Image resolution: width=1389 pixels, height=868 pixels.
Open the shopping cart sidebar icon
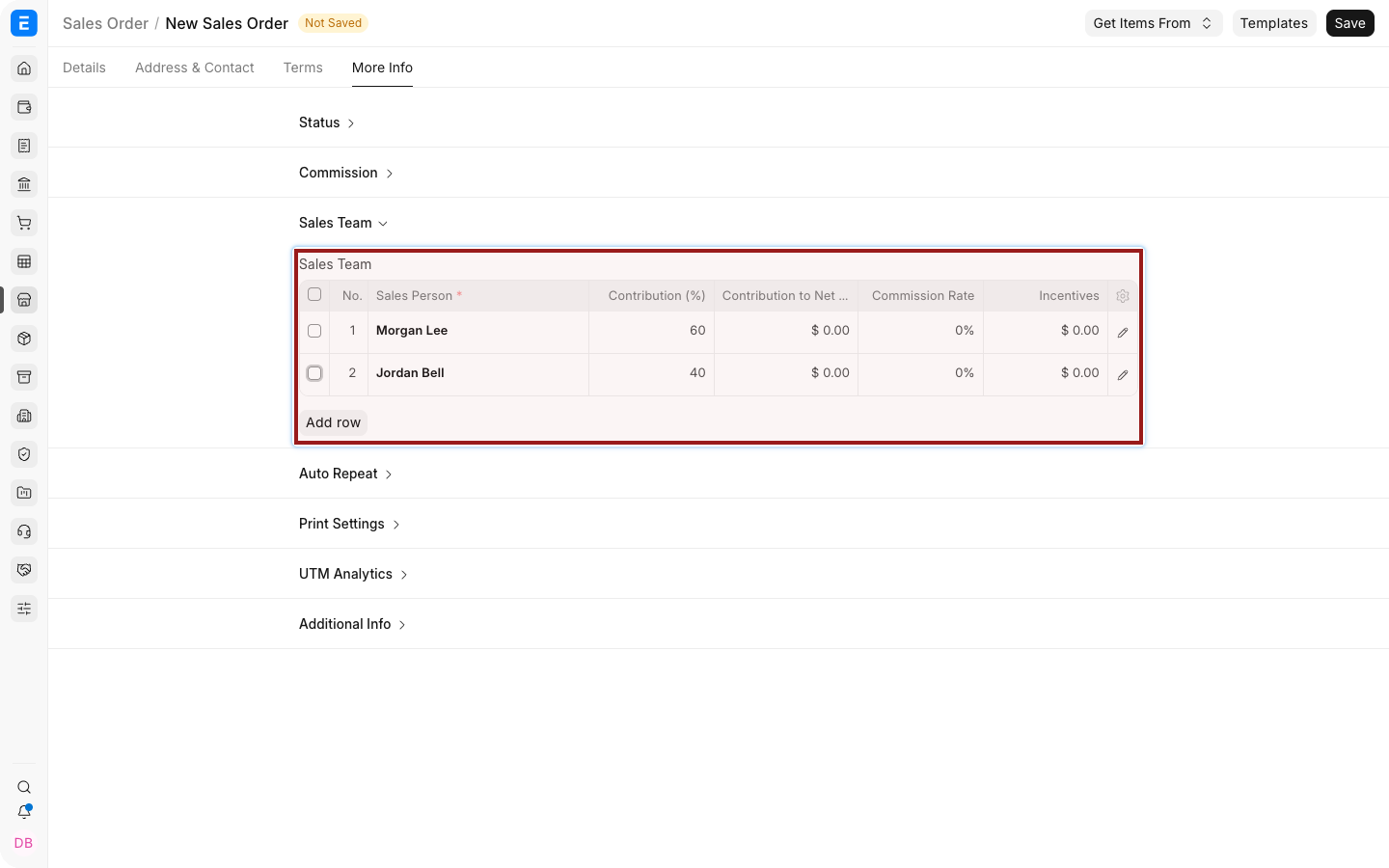click(24, 223)
